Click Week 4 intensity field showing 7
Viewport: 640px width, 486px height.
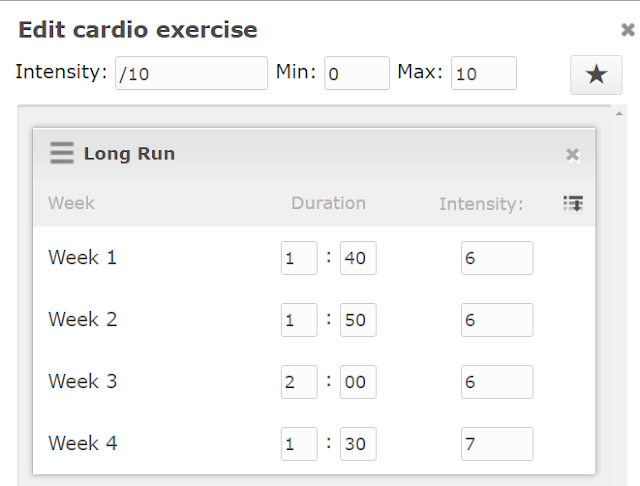coord(497,444)
